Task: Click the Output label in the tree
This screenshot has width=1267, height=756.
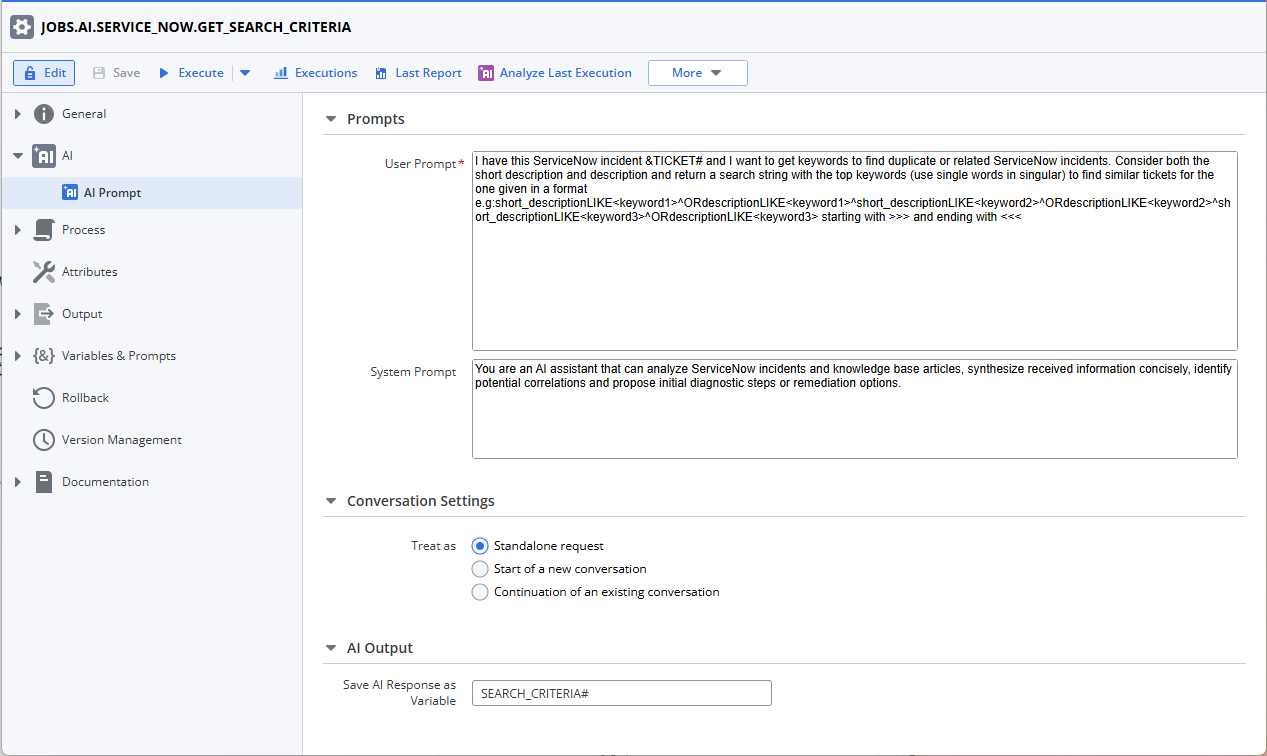Action: 82,314
